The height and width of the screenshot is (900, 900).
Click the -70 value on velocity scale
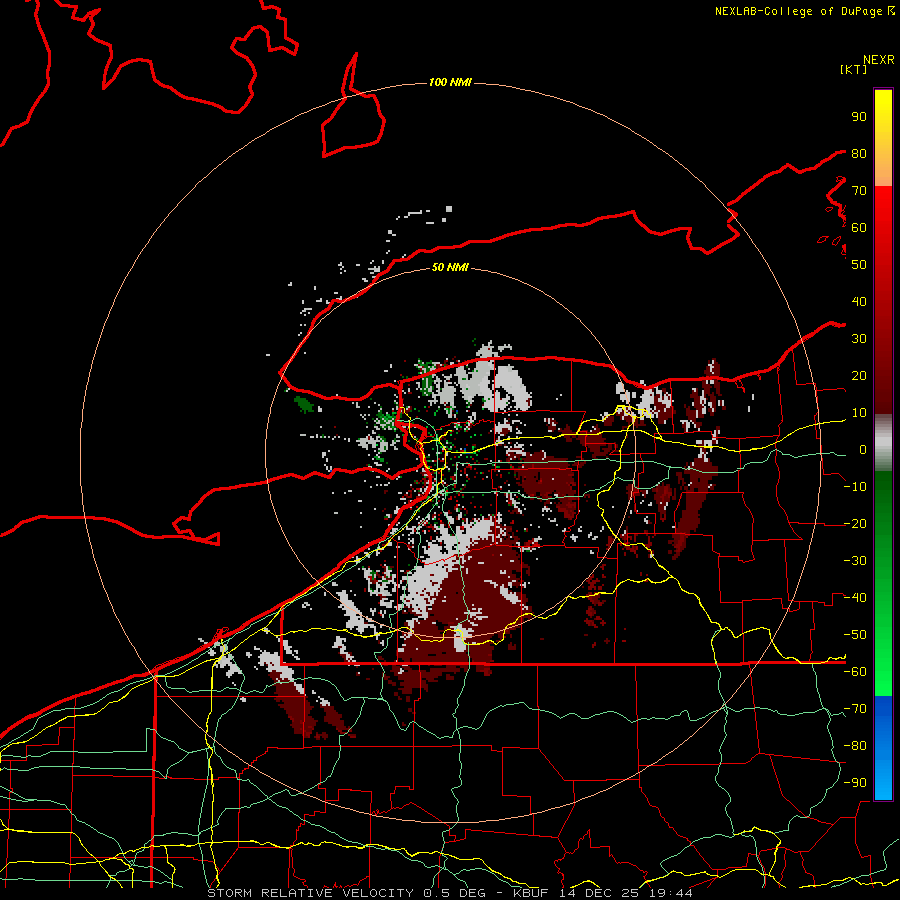tap(855, 709)
